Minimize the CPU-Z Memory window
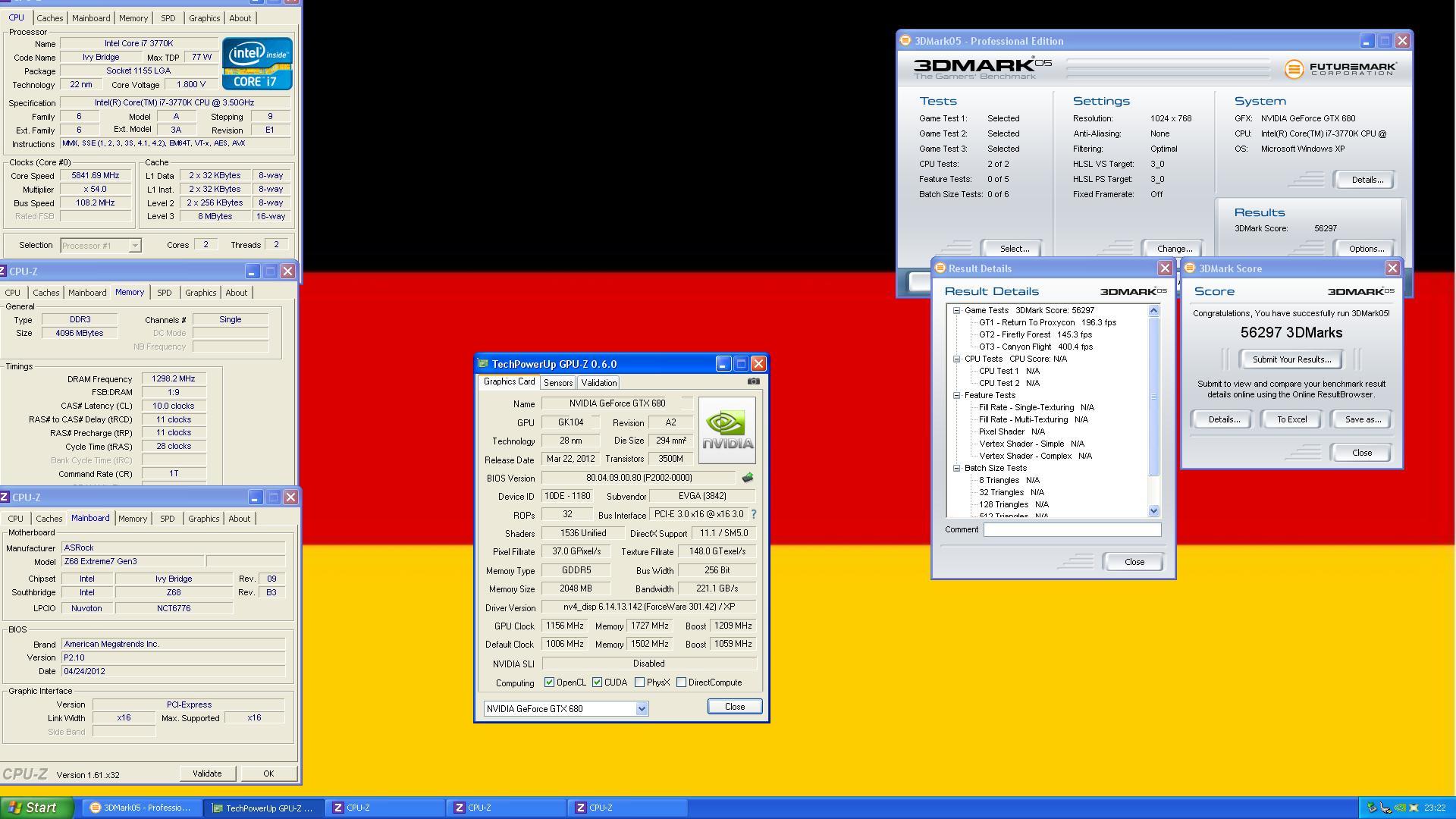 click(252, 271)
